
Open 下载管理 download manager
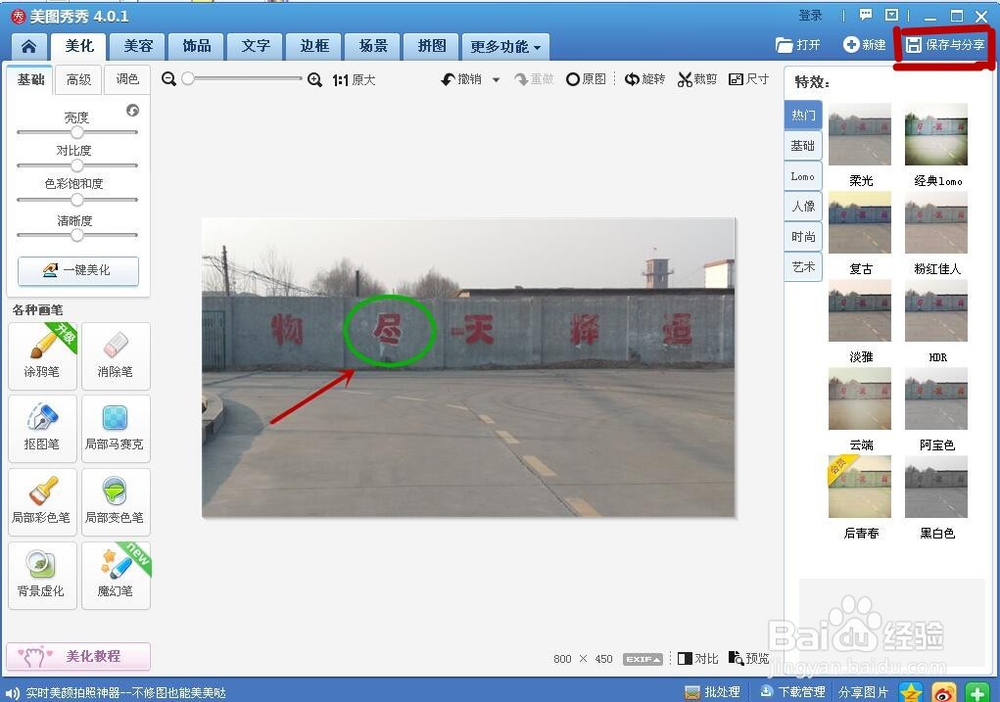[x=793, y=692]
